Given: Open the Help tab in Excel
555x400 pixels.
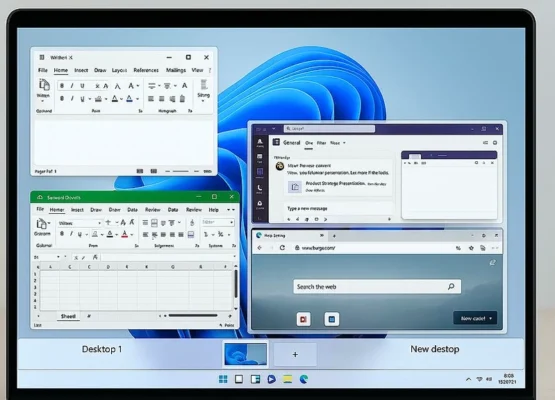Looking at the screenshot, I should [213, 210].
